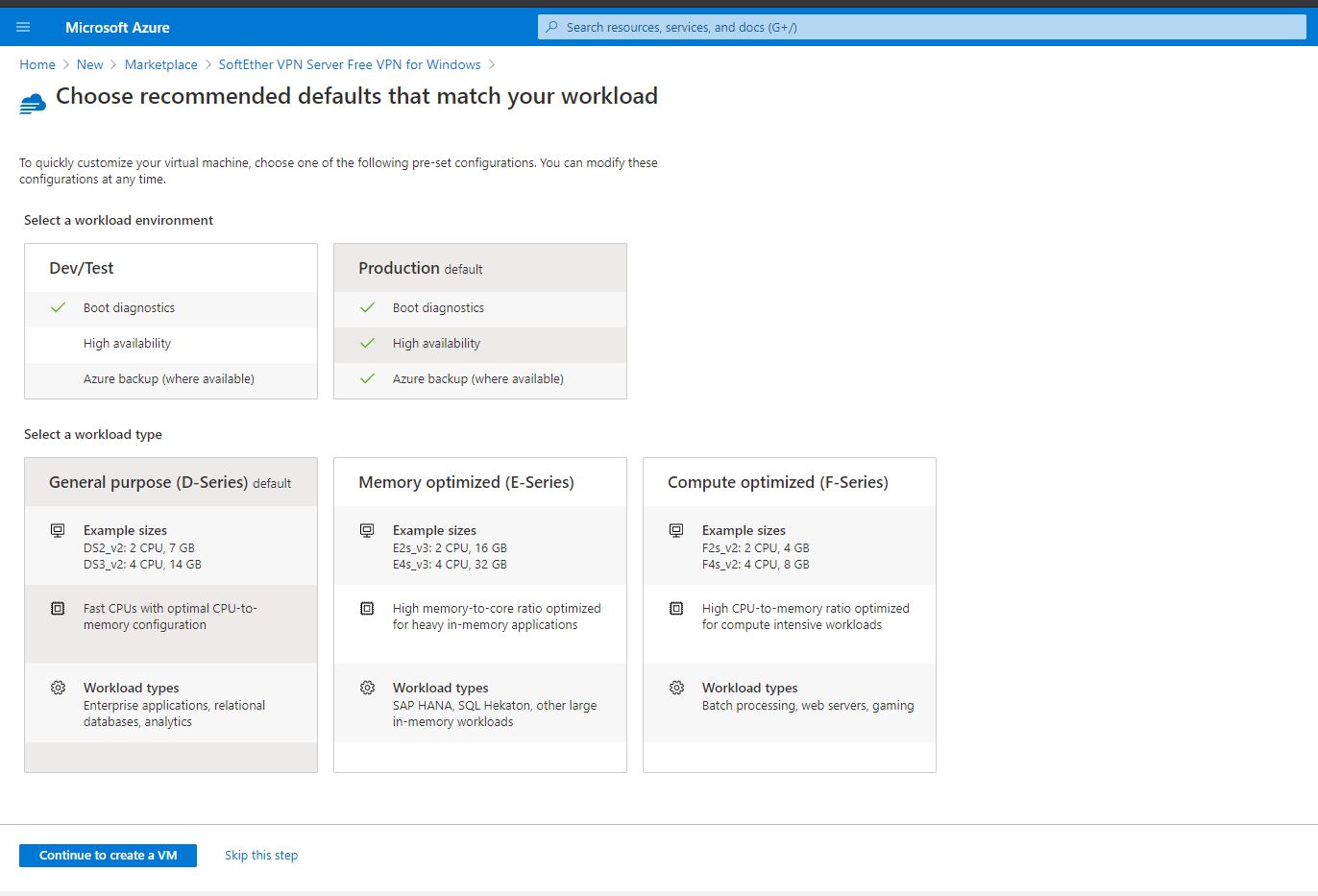1318x896 pixels.
Task: Open the New breadcrumb link
Action: (x=90, y=64)
